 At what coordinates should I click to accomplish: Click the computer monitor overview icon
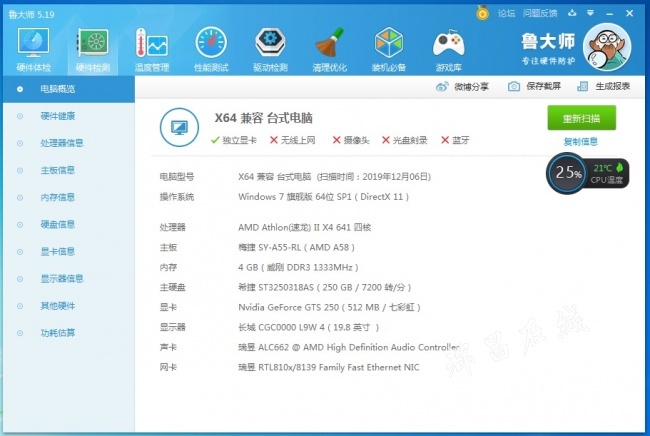click(179, 127)
